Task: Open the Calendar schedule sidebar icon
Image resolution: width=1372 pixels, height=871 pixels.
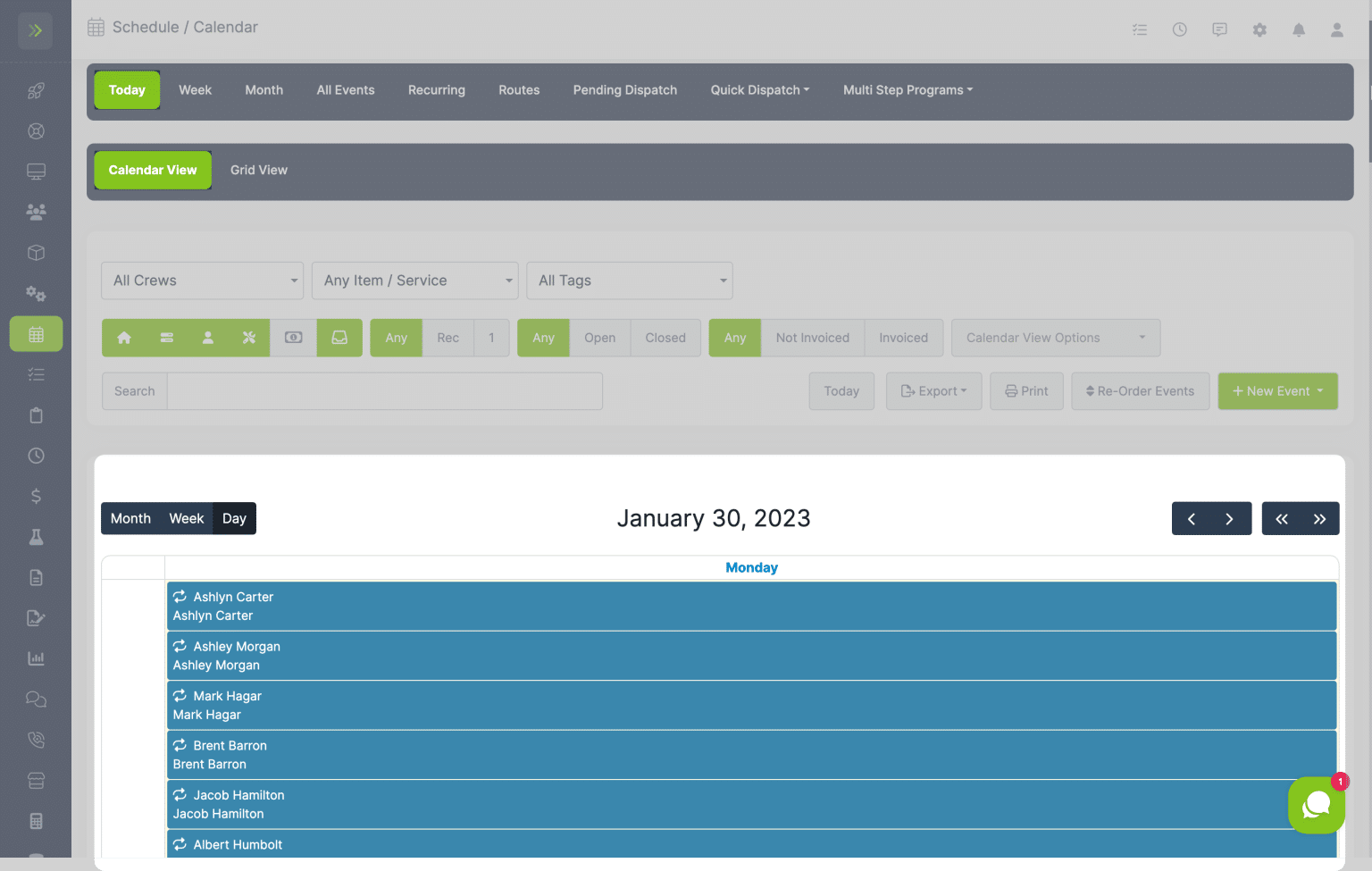Action: [36, 333]
